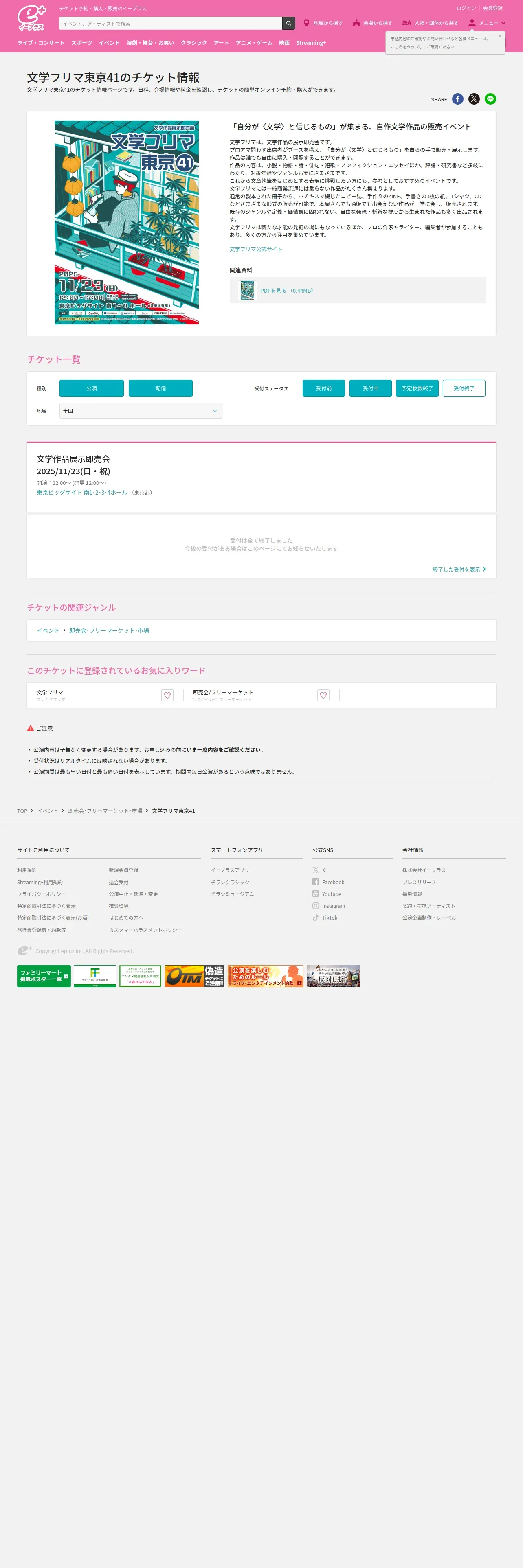523x1568 pixels.
Task: Click プライバシーポリシー footer link
Action: point(42,893)
